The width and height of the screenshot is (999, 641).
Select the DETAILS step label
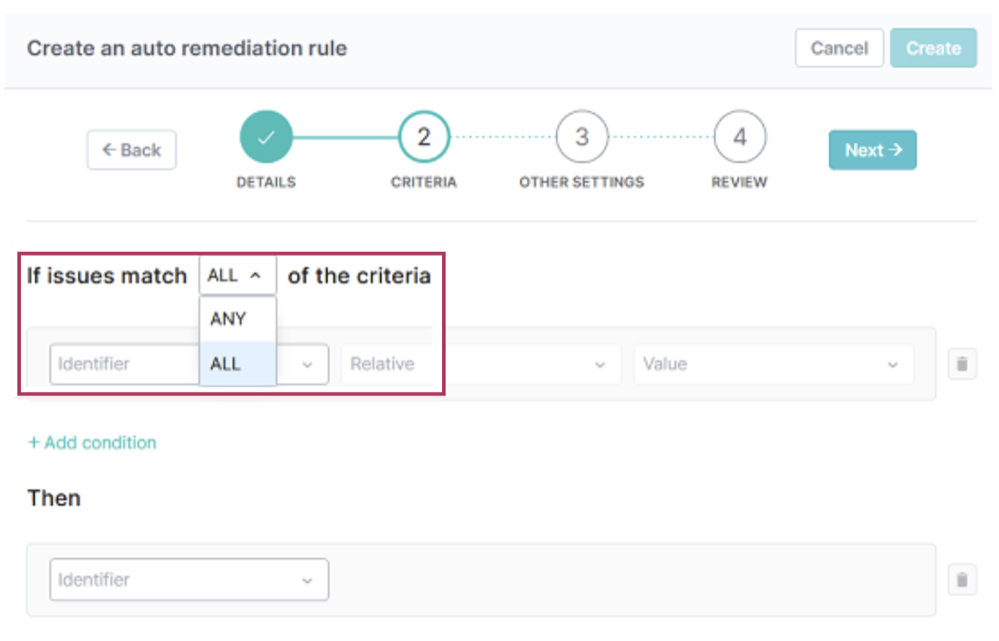pyautogui.click(x=265, y=182)
